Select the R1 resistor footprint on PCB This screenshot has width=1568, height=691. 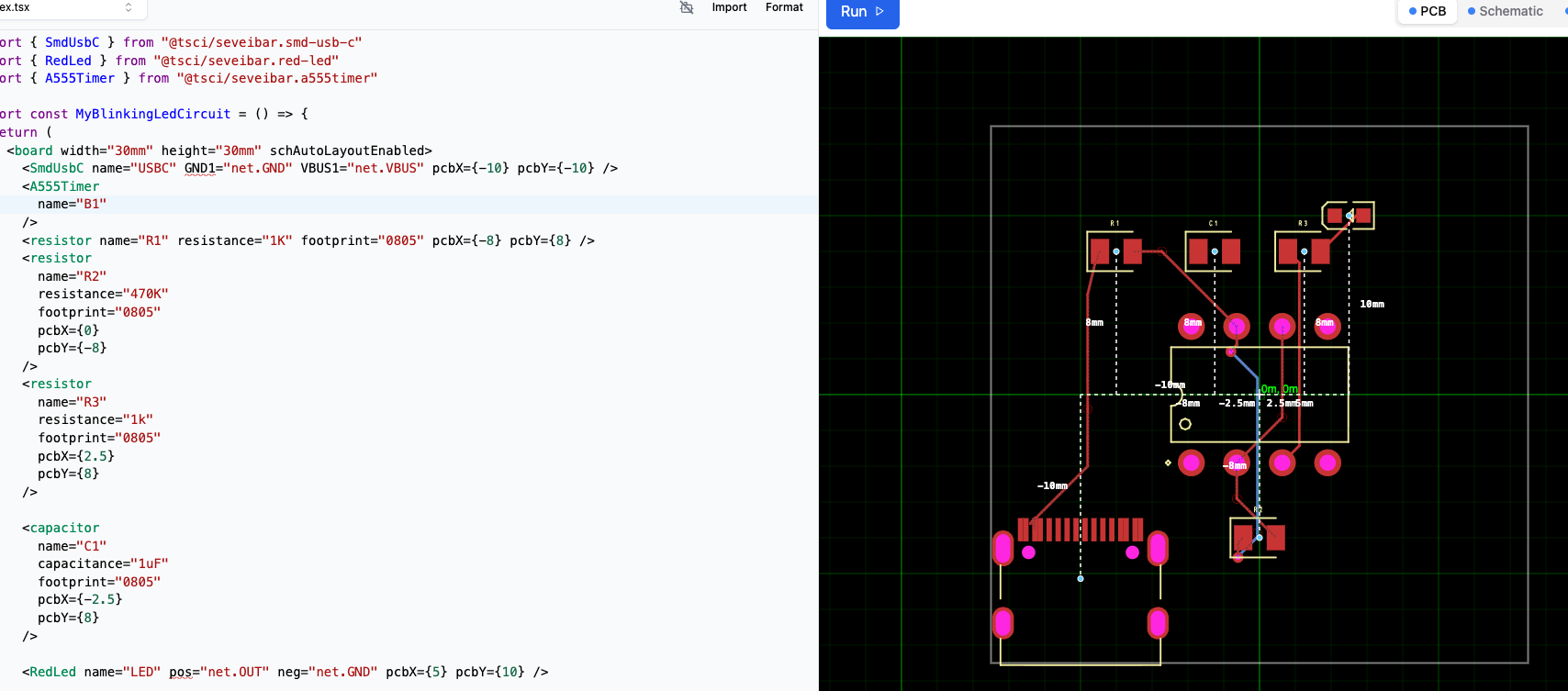coord(1115,251)
